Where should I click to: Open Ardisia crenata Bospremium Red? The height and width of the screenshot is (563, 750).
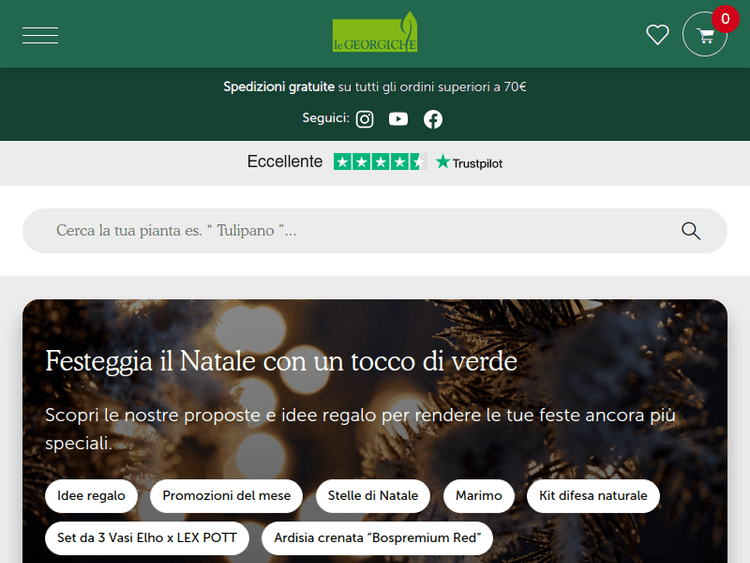point(377,538)
